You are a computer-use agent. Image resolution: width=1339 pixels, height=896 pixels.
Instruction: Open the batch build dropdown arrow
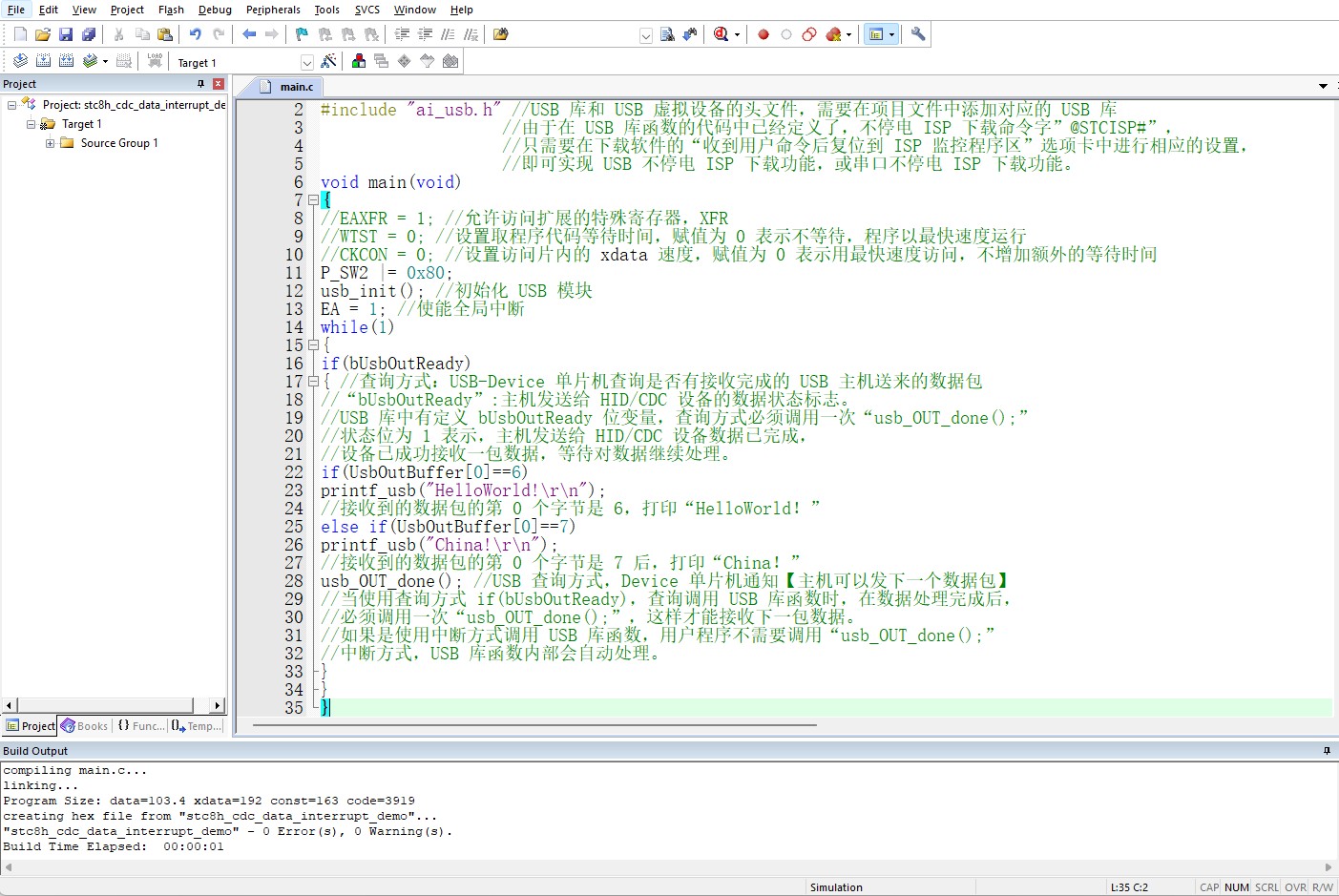(x=105, y=62)
